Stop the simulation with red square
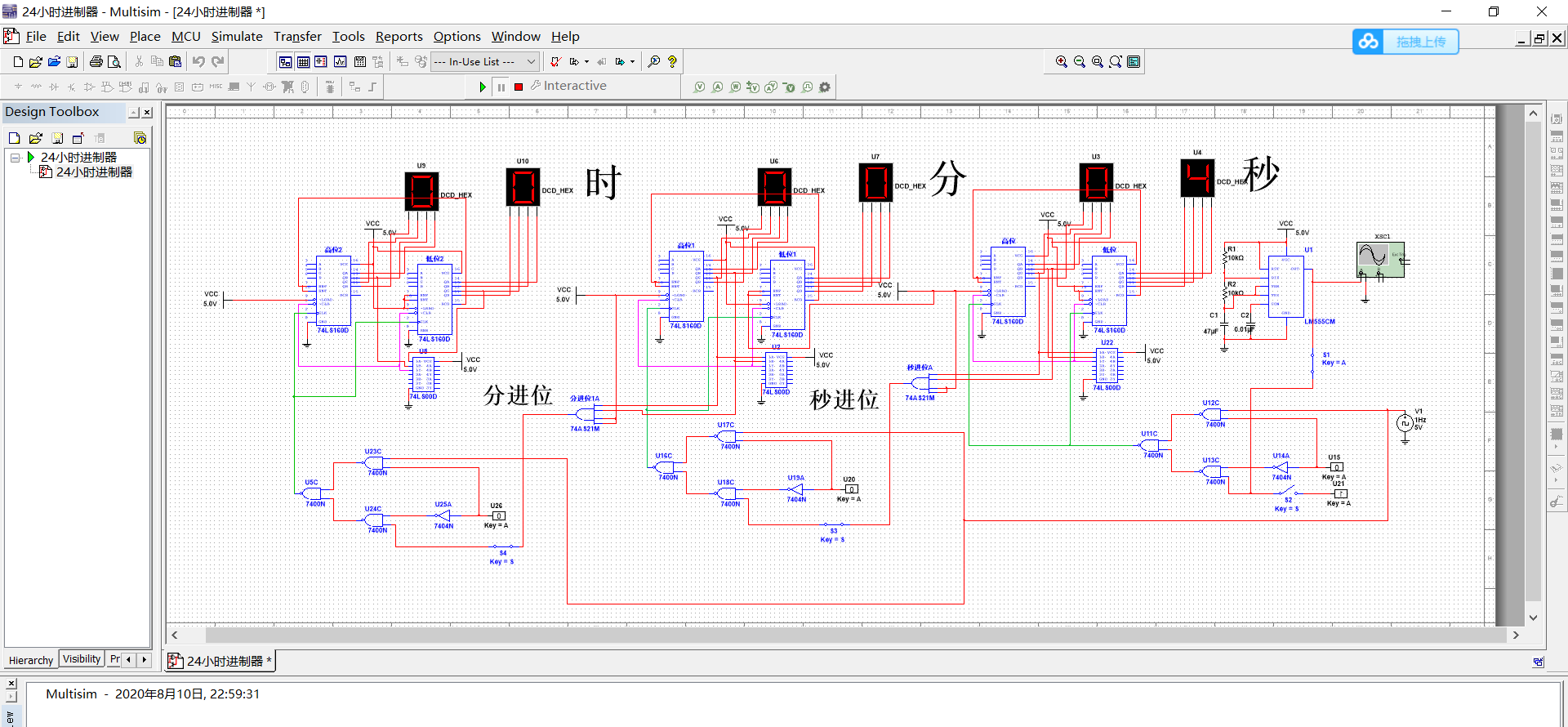Image resolution: width=1568 pixels, height=727 pixels. pyautogui.click(x=519, y=87)
